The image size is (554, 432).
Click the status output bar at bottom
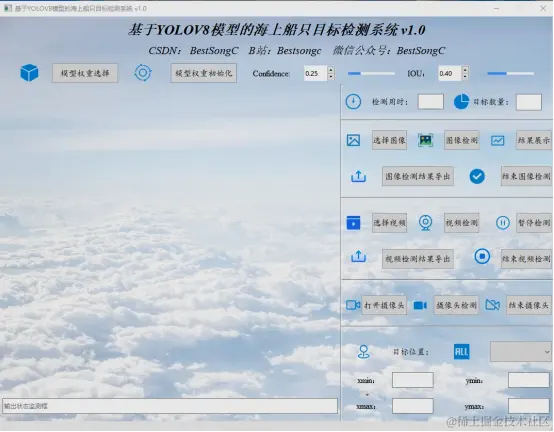pos(170,406)
